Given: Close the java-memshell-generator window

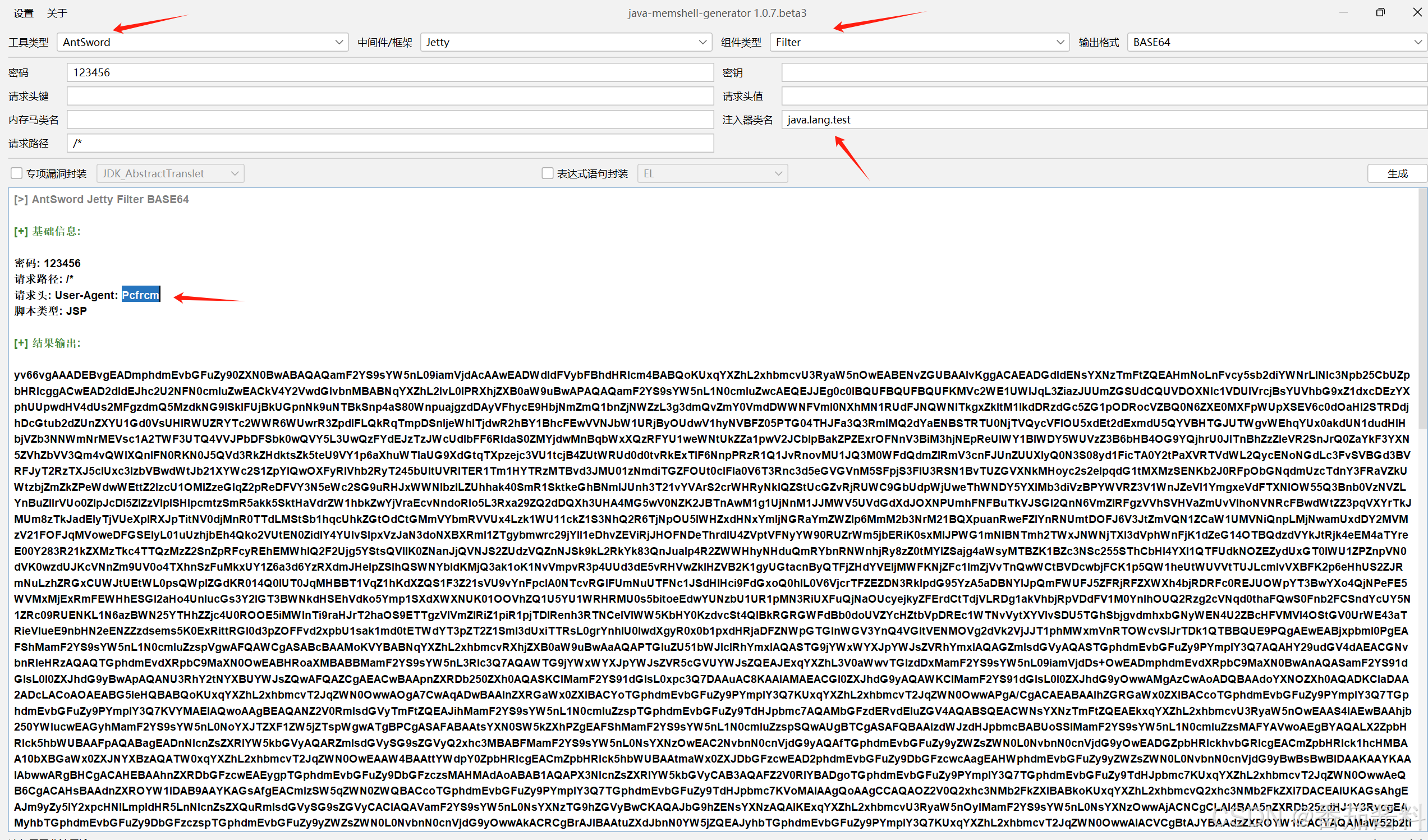Looking at the screenshot, I should point(1417,12).
